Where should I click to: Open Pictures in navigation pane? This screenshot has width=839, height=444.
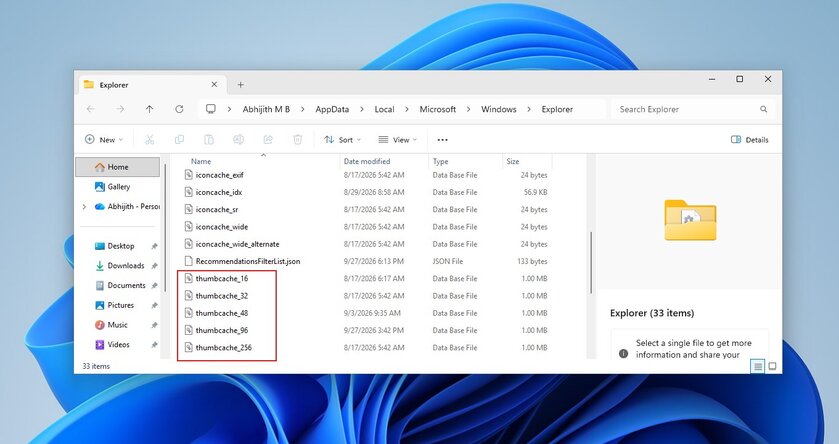(x=120, y=305)
